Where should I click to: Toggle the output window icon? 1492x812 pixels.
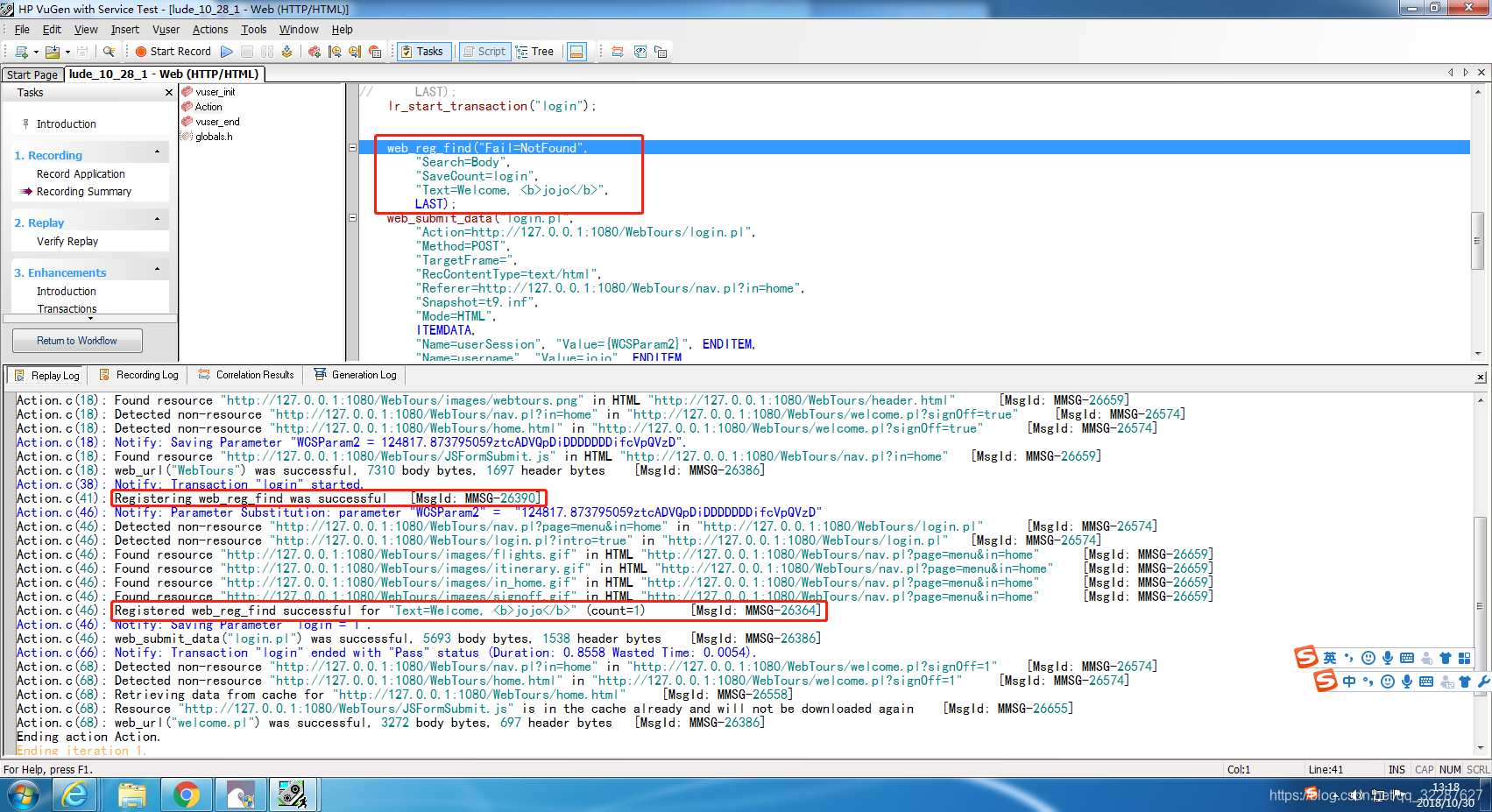[x=576, y=52]
